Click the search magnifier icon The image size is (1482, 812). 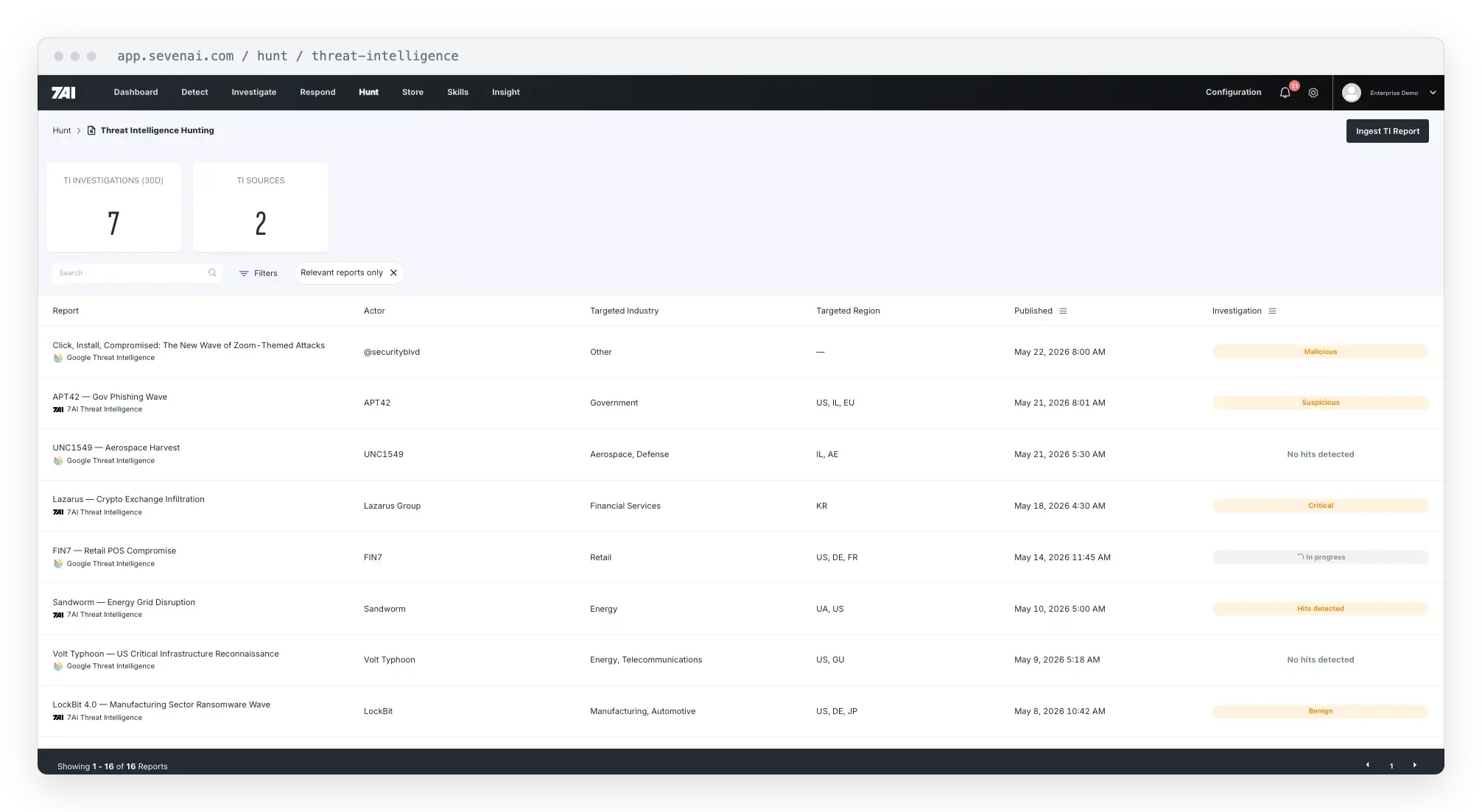pos(212,273)
